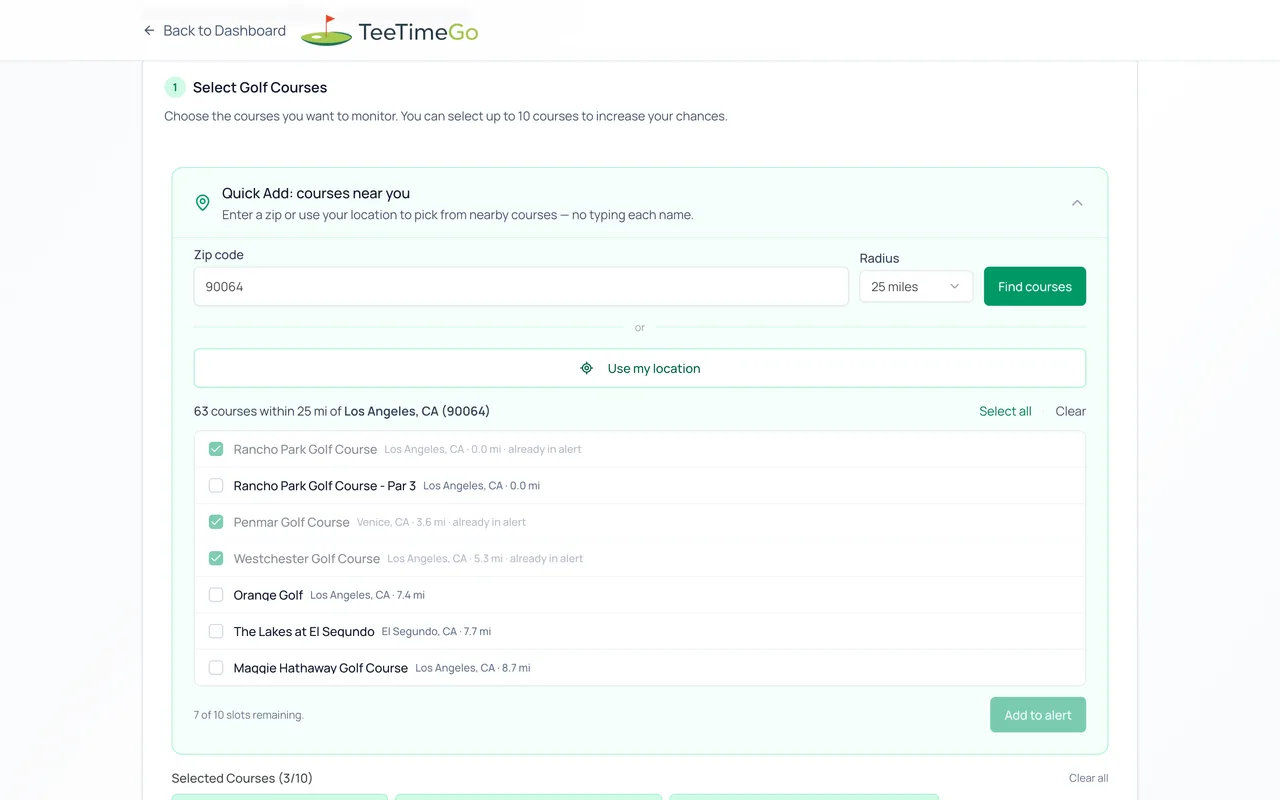Click the Add to alert button
Viewport: 1280px width, 800px height.
coord(1038,715)
